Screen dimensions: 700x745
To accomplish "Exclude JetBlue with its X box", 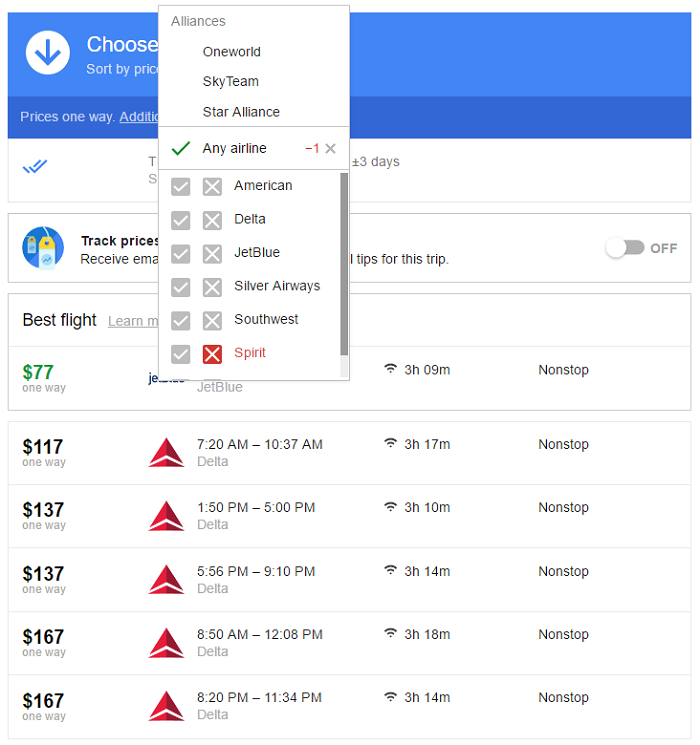I will pos(212,254).
